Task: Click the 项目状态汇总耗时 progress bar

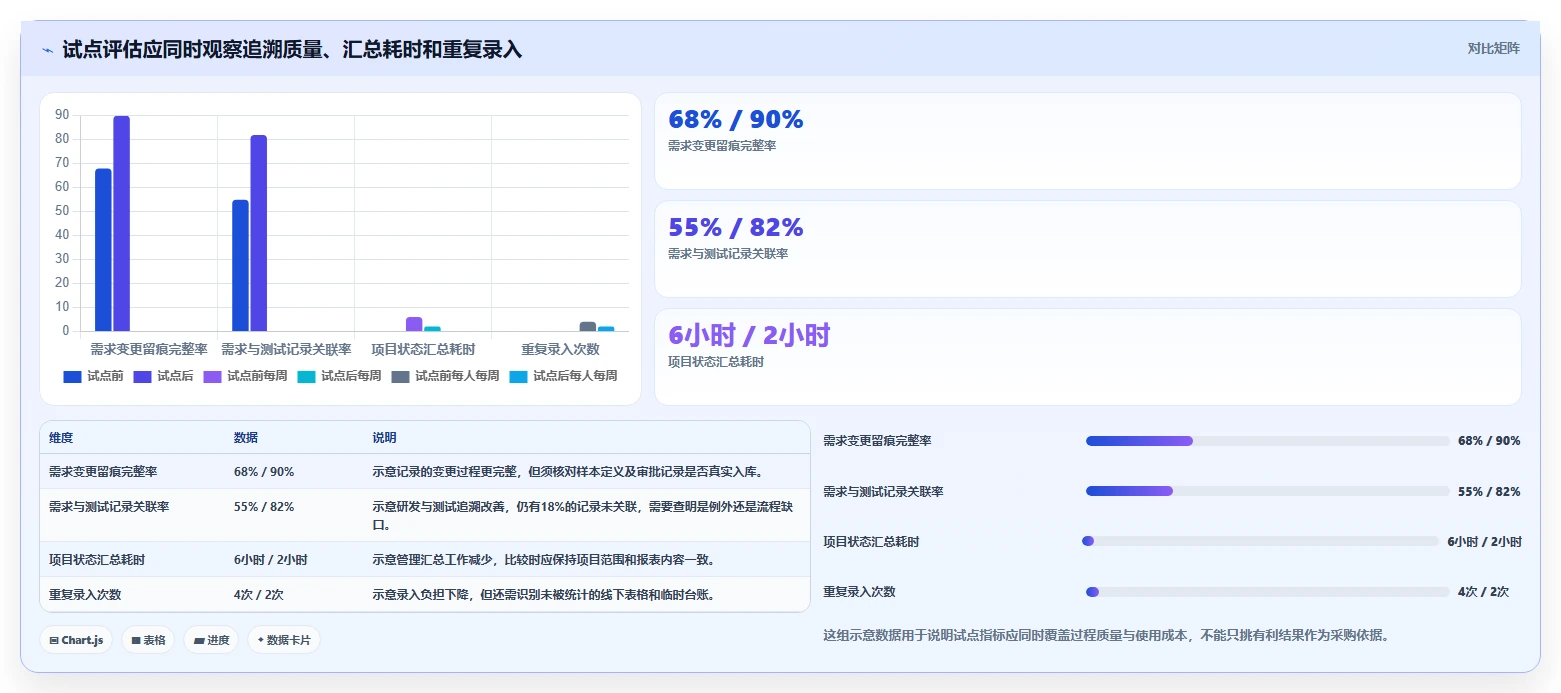Action: (x=1260, y=541)
